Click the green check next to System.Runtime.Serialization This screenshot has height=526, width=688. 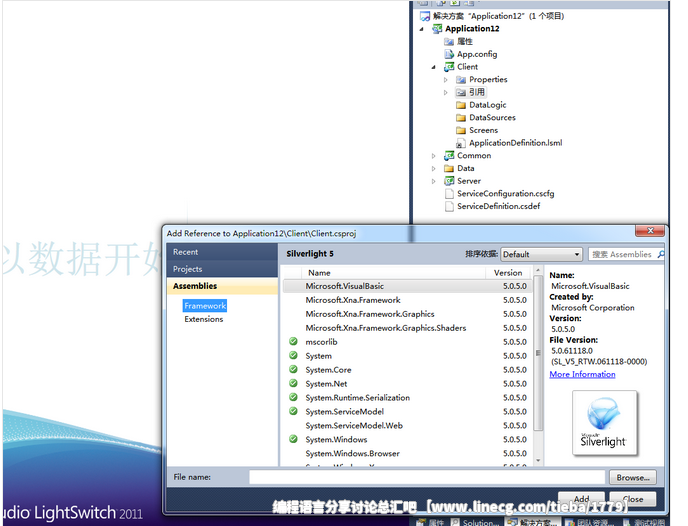[x=294, y=397]
